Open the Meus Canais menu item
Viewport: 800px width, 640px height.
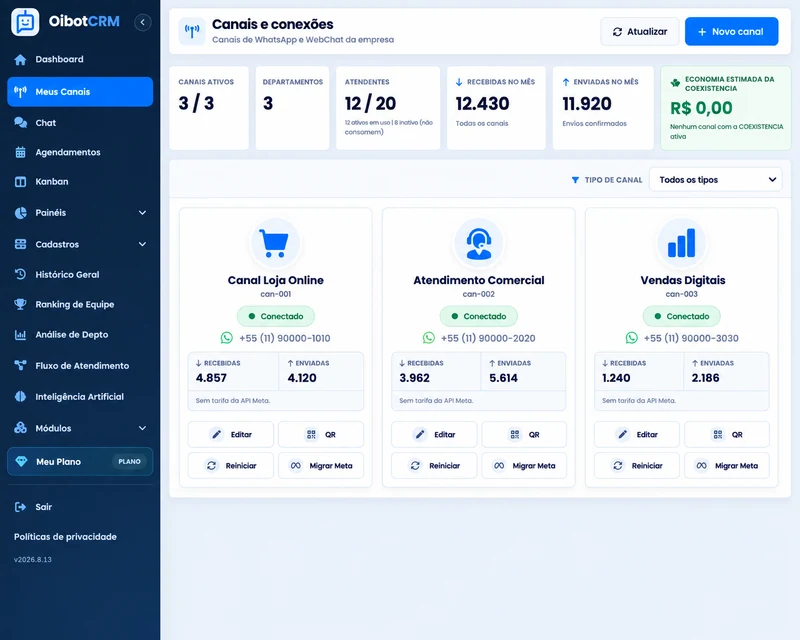click(80, 92)
